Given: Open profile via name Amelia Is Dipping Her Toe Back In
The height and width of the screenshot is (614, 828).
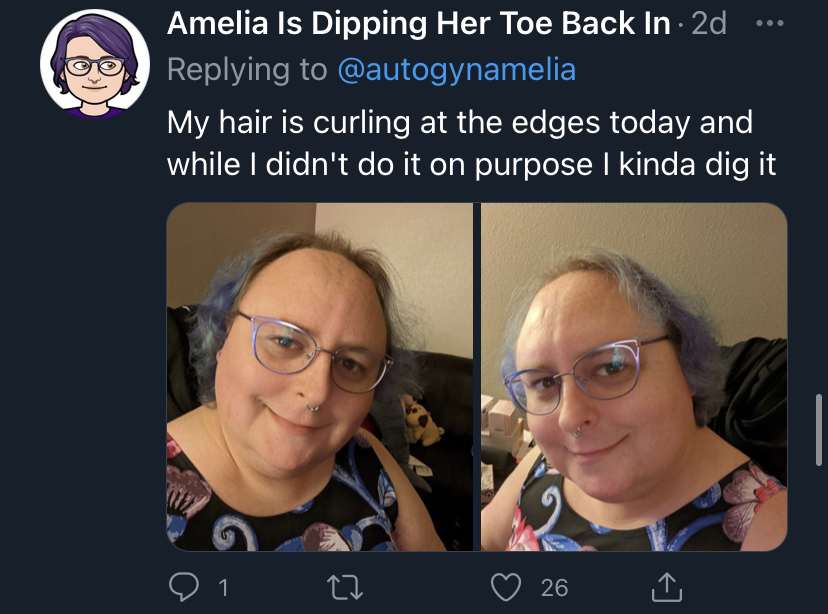Looking at the screenshot, I should coord(418,23).
